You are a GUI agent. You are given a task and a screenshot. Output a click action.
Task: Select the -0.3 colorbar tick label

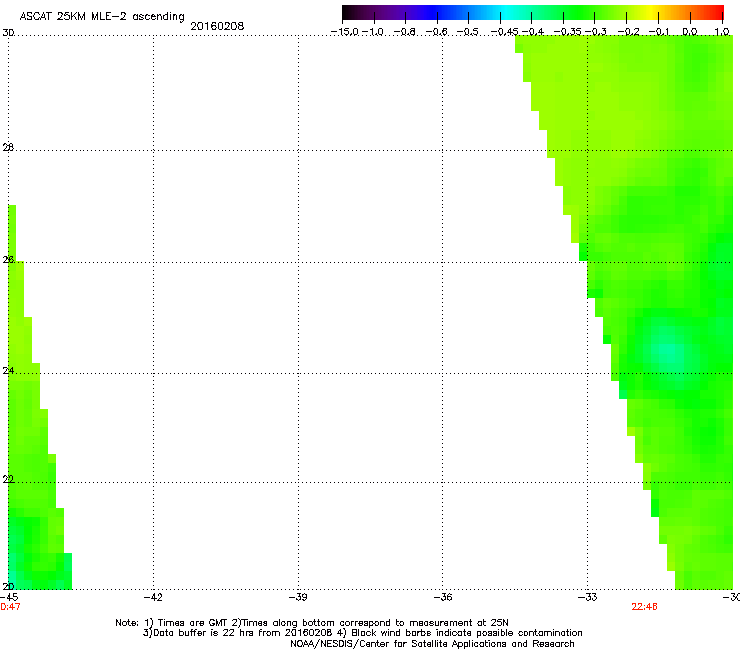596,32
